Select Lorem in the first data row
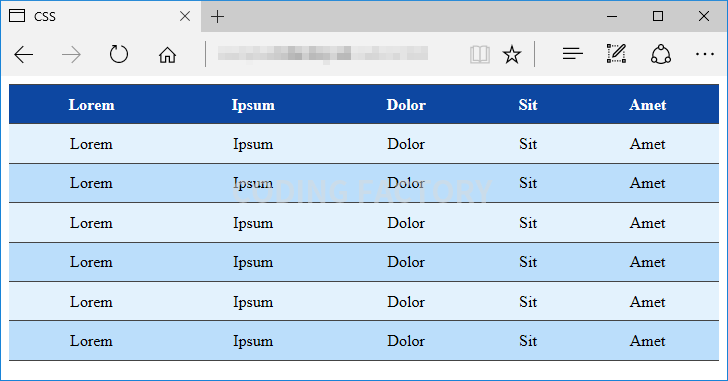728x381 pixels. 91,144
